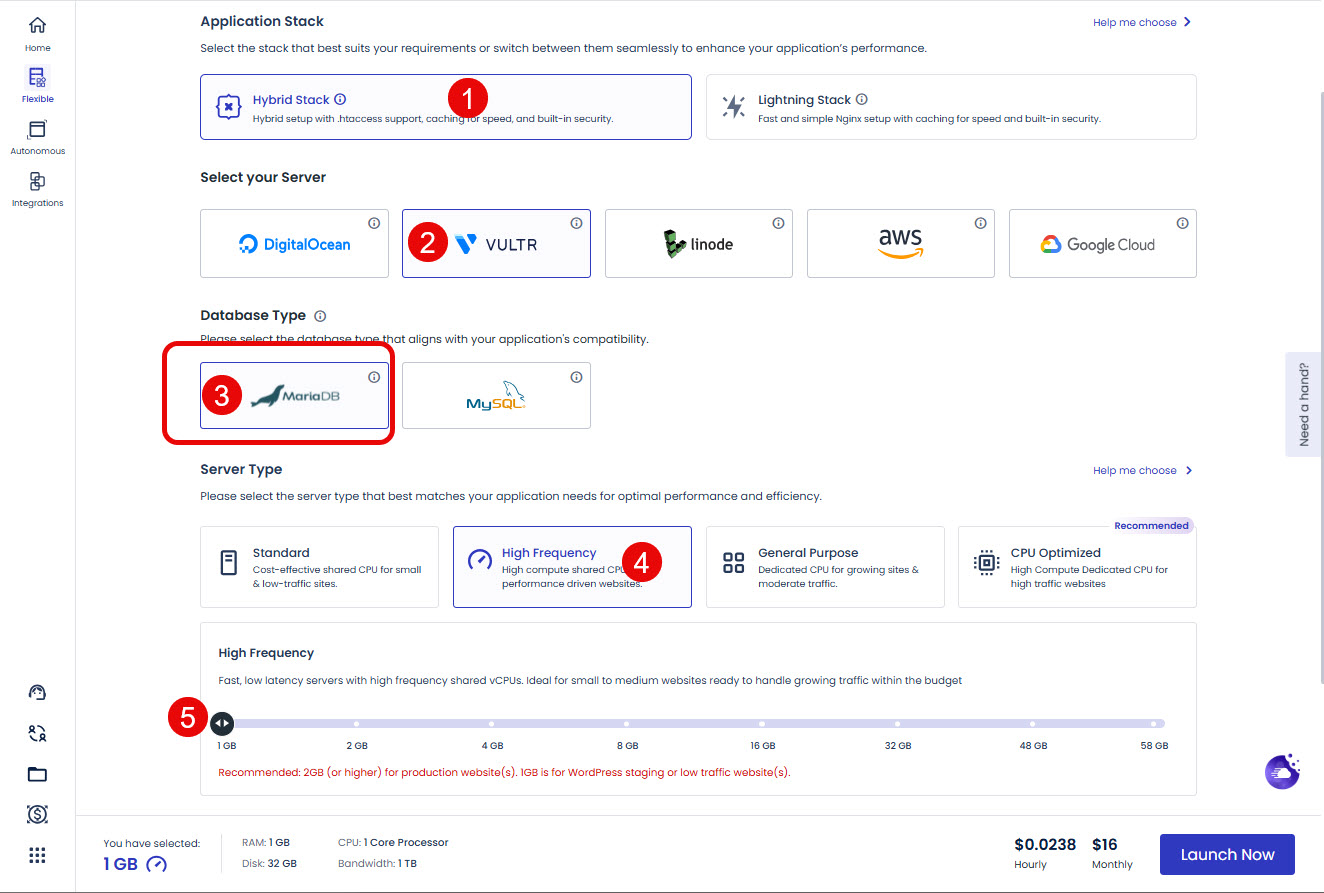Image resolution: width=1324 pixels, height=893 pixels.
Task: Select General Purpose server type
Action: point(825,567)
